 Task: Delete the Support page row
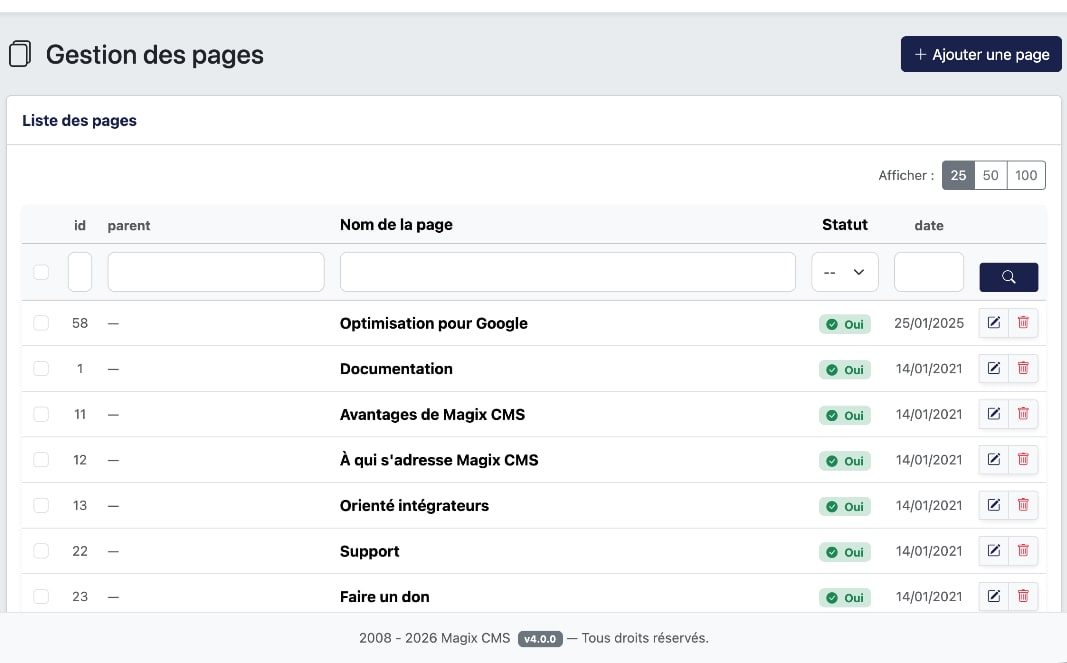(x=1023, y=551)
